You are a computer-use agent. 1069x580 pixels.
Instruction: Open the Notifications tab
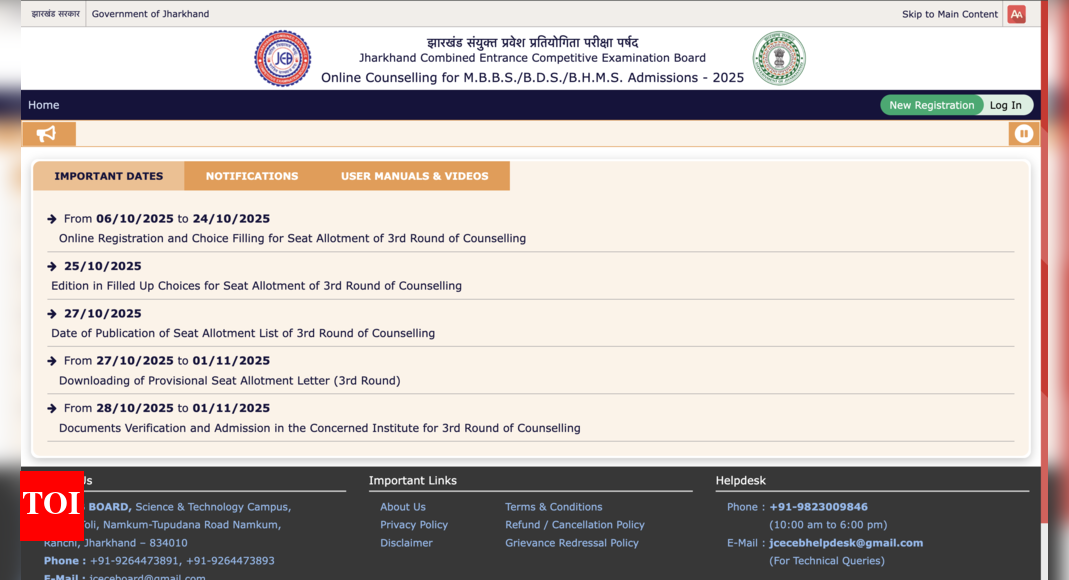click(x=252, y=176)
